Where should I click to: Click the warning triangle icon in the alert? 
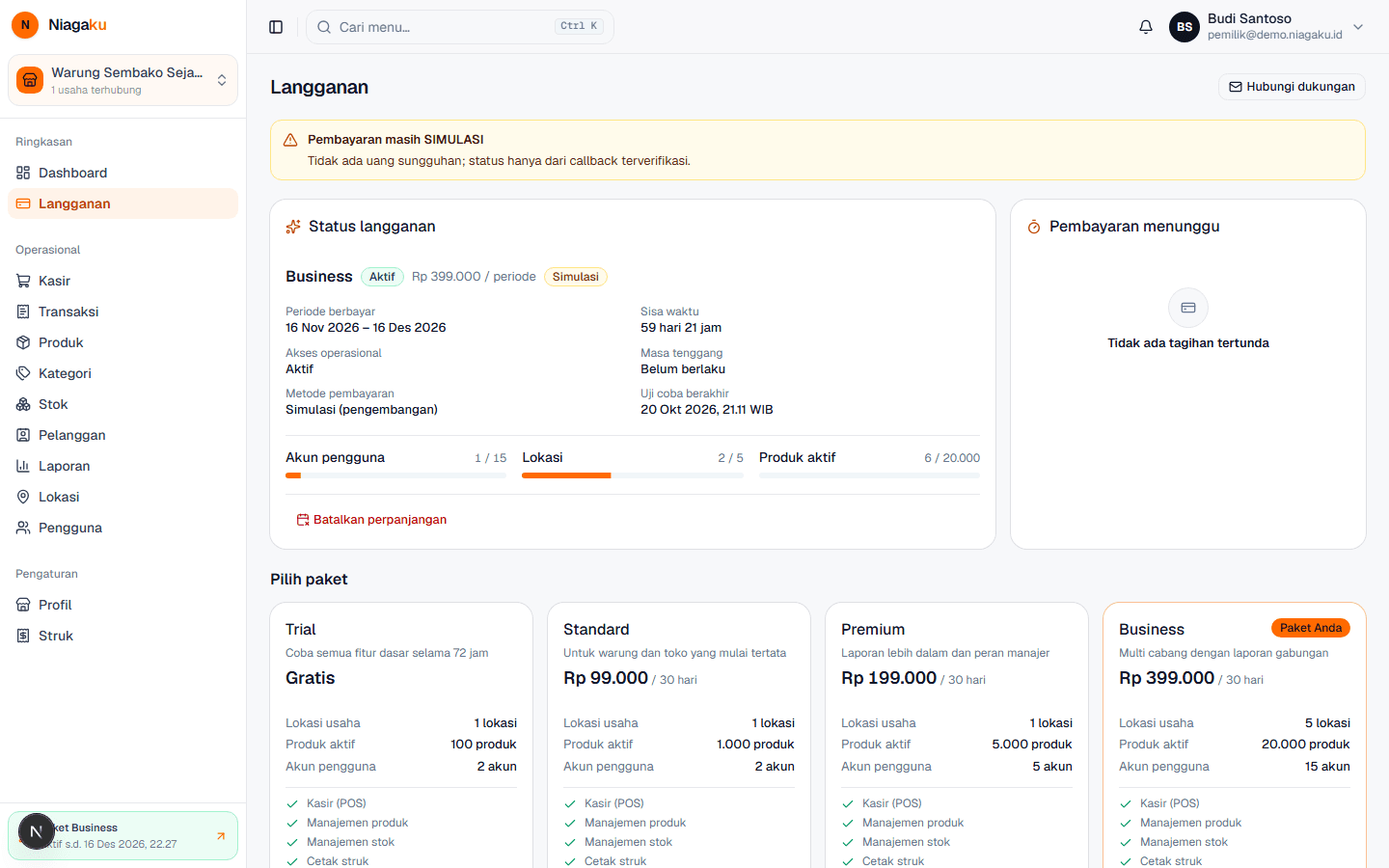pos(290,140)
